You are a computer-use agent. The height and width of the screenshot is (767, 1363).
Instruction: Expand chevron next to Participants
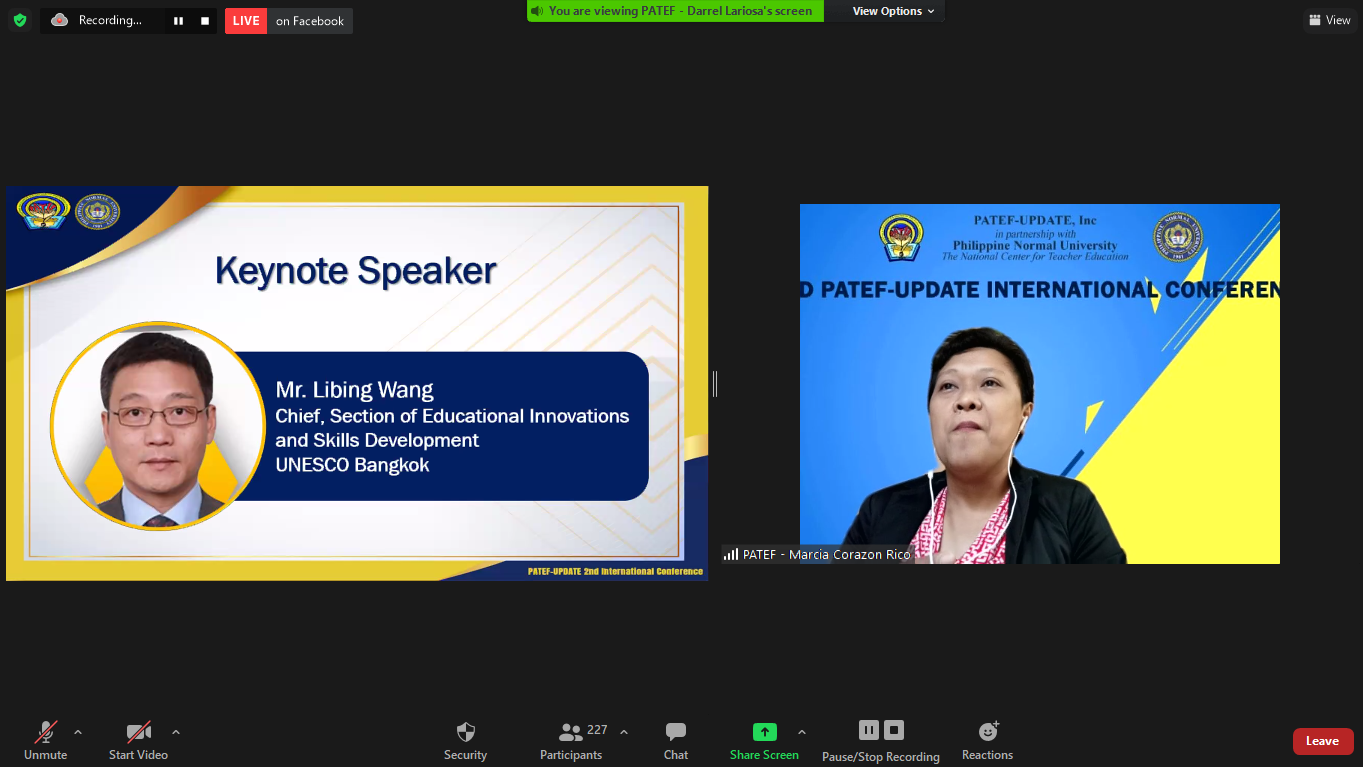624,732
